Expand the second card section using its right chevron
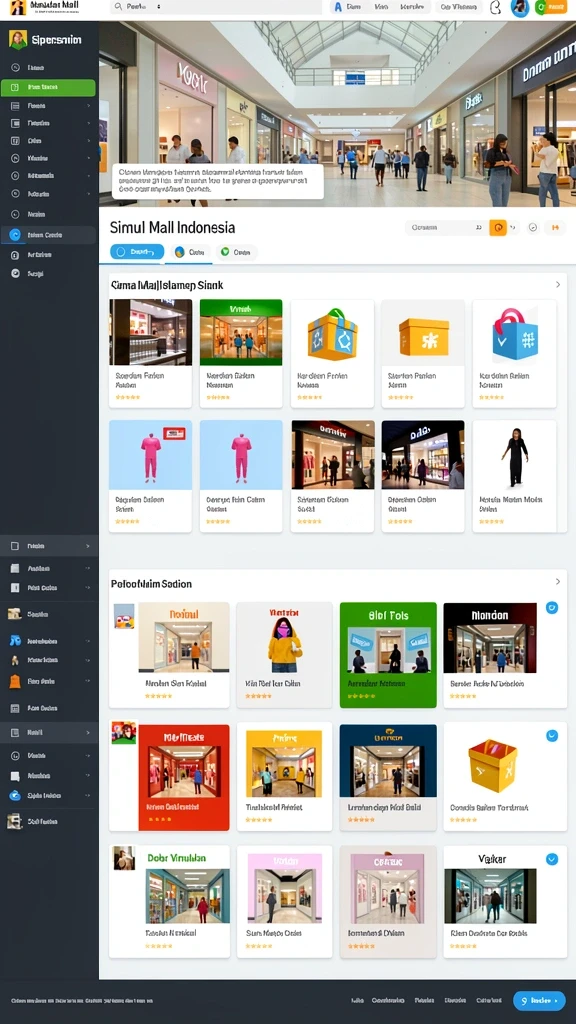Screen dimensions: 576x1024 [558, 581]
